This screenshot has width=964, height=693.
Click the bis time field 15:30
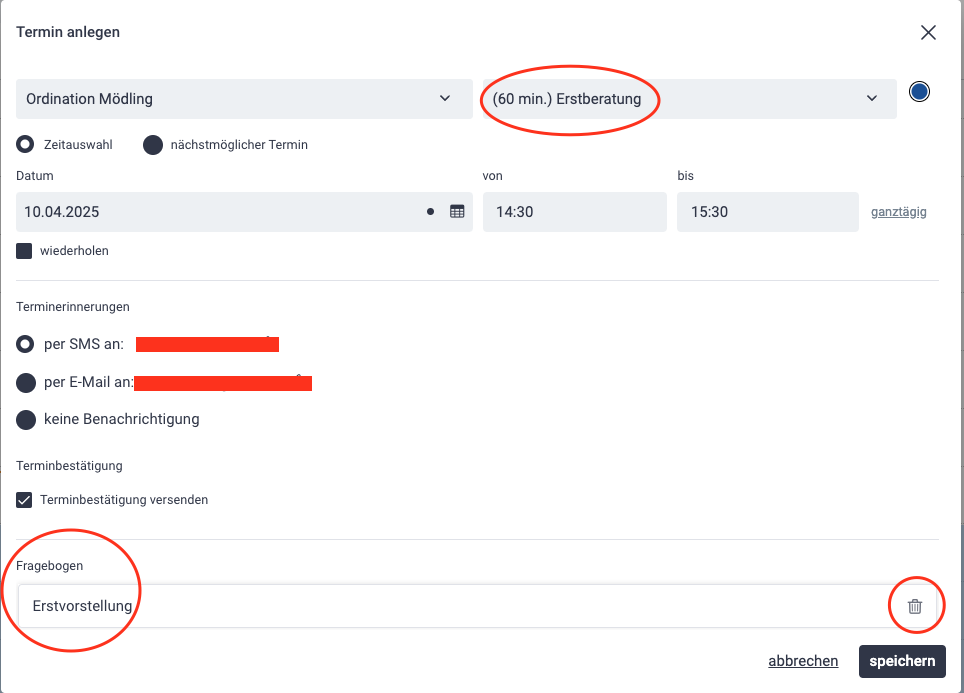(767, 212)
